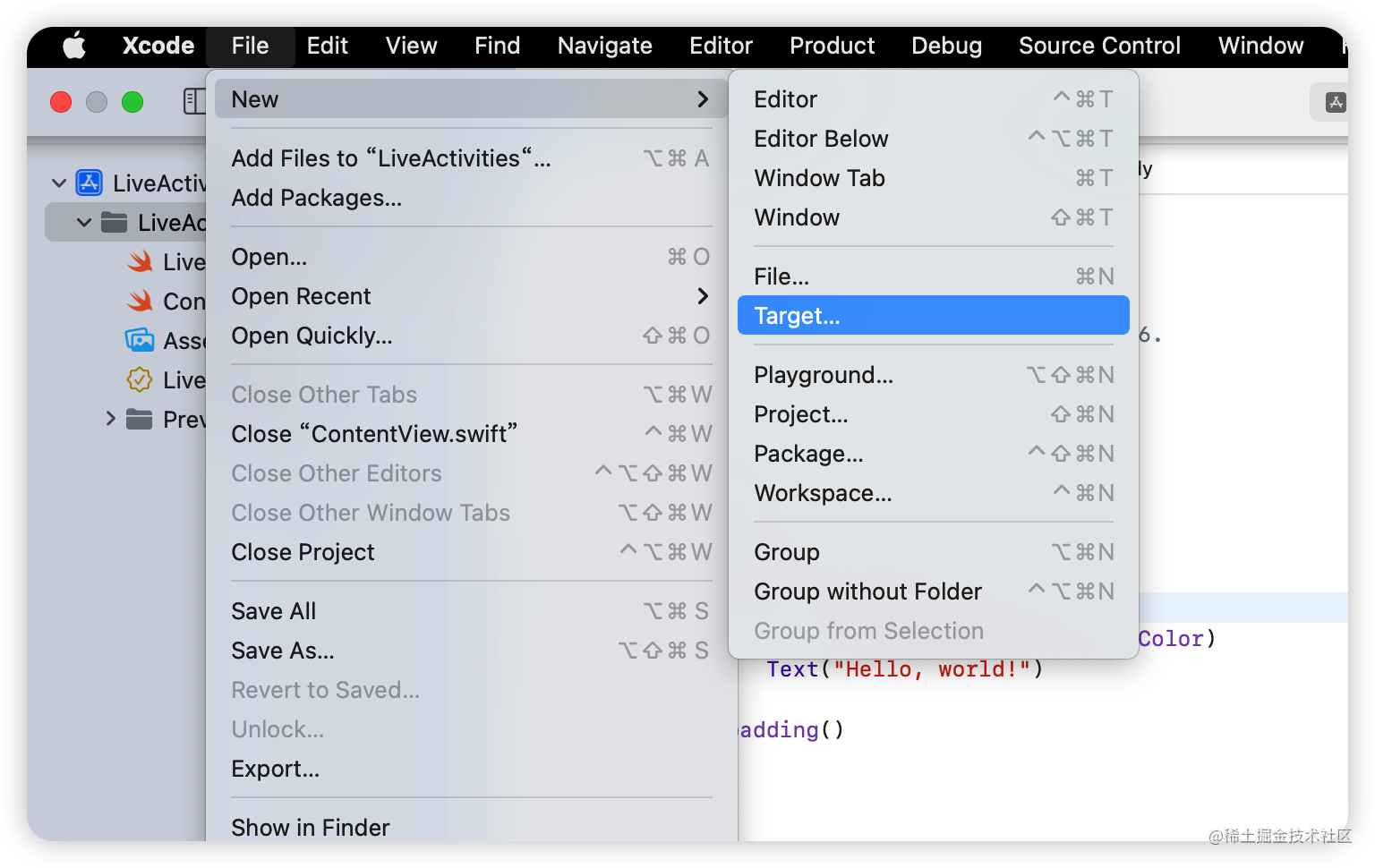Click the Prev folder icon

click(x=139, y=419)
